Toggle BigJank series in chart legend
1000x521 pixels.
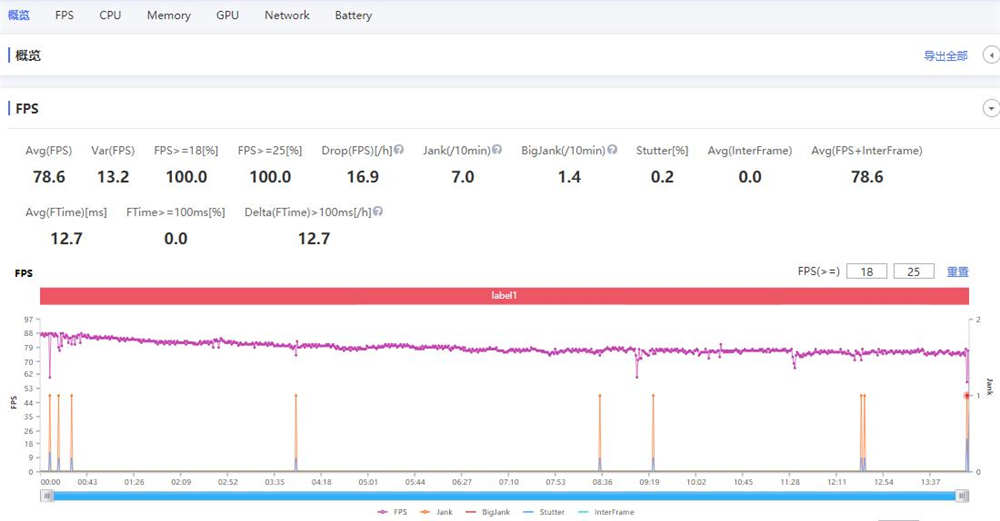click(x=488, y=512)
